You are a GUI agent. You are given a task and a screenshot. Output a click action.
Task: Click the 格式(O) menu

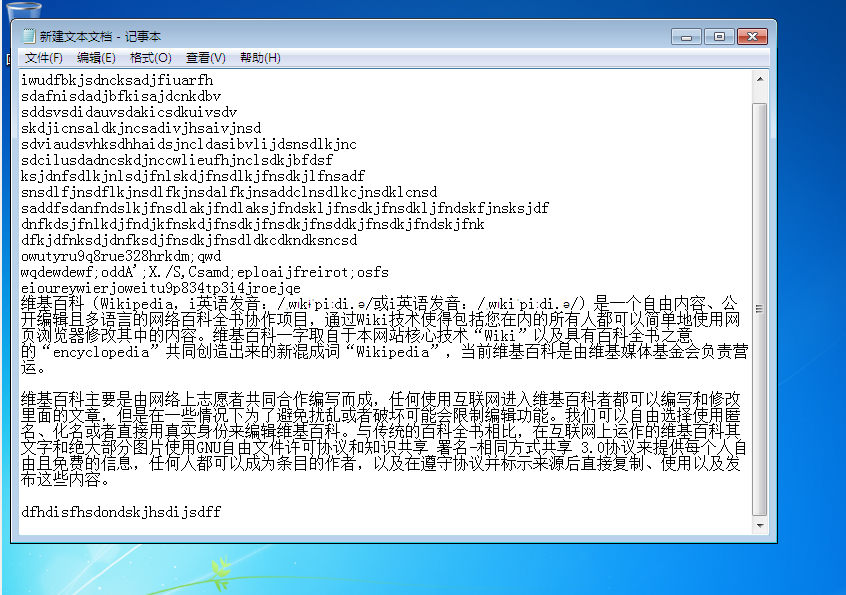click(x=150, y=58)
